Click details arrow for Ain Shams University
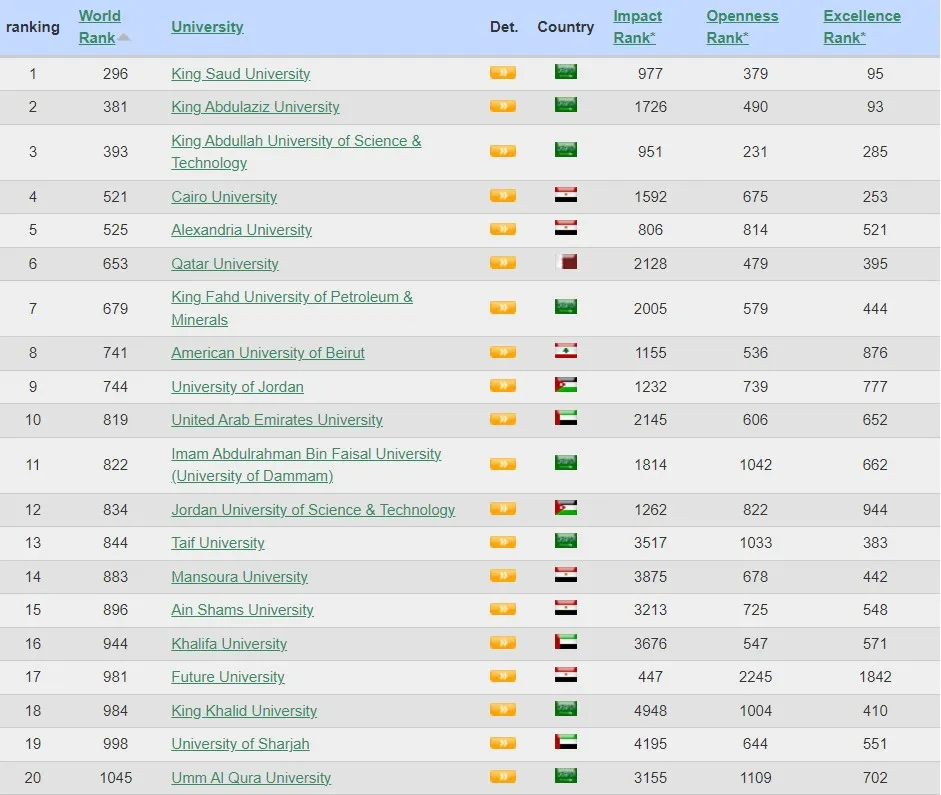The image size is (941, 795). coord(503,610)
